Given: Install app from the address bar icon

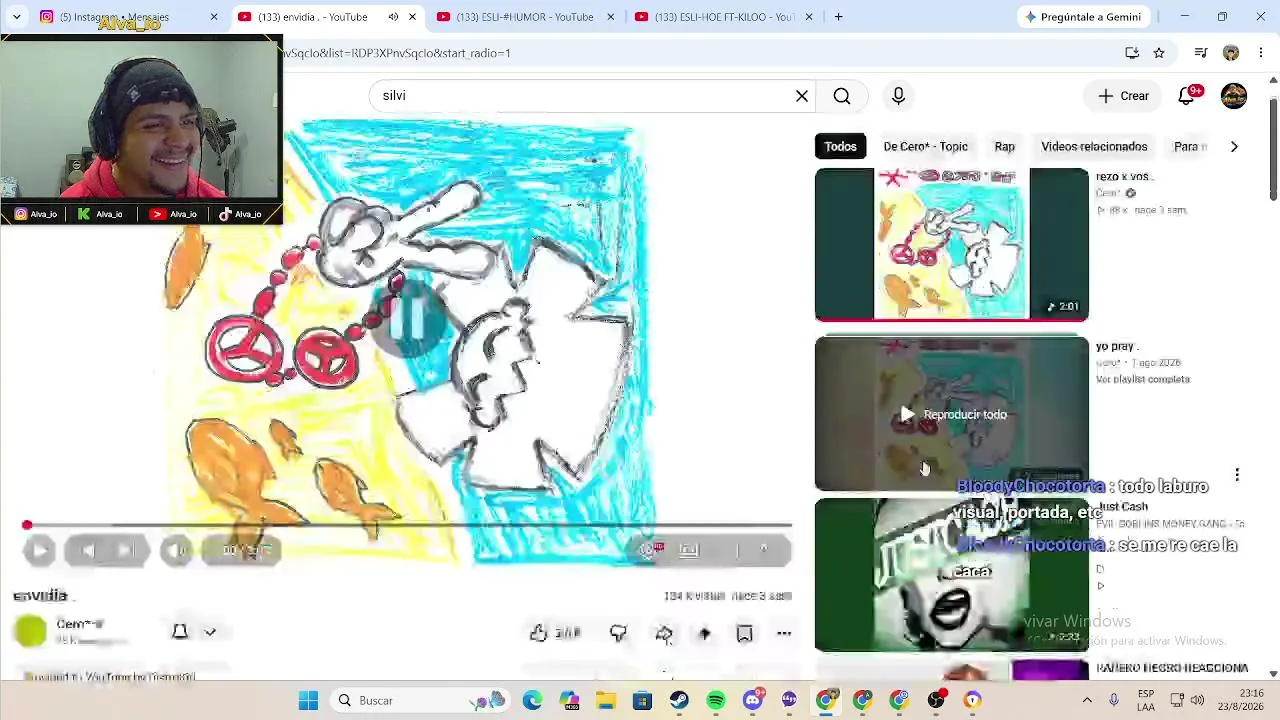Looking at the screenshot, I should [1132, 53].
